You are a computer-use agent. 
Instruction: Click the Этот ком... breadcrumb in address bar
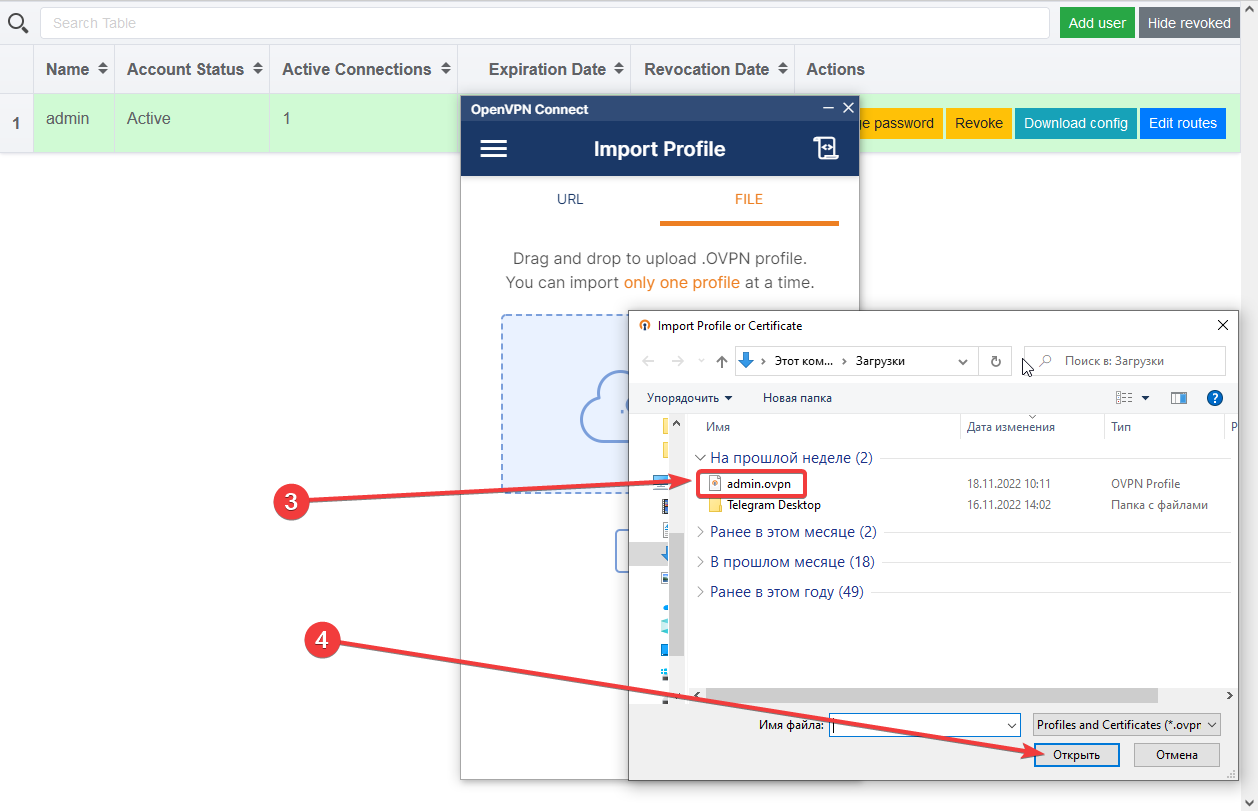(x=805, y=361)
